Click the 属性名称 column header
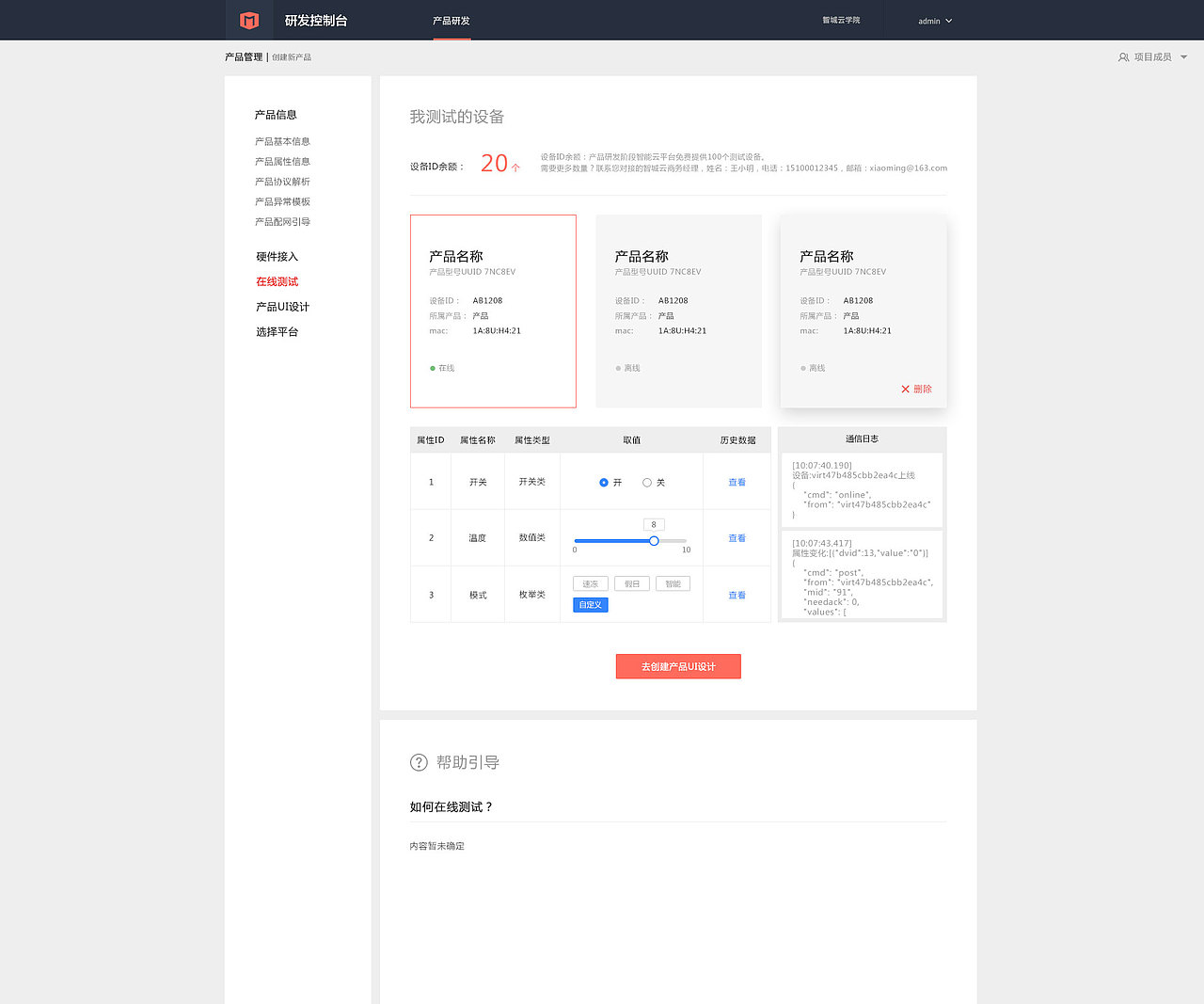Viewport: 1204px width, 1004px height. [478, 440]
